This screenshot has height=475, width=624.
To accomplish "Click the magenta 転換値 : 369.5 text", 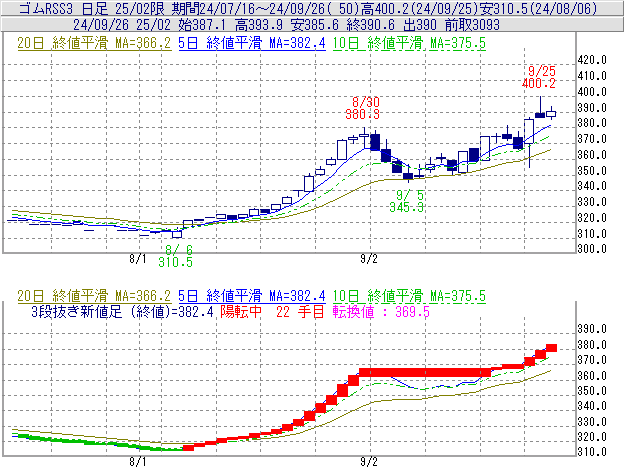I will [x=381, y=311].
